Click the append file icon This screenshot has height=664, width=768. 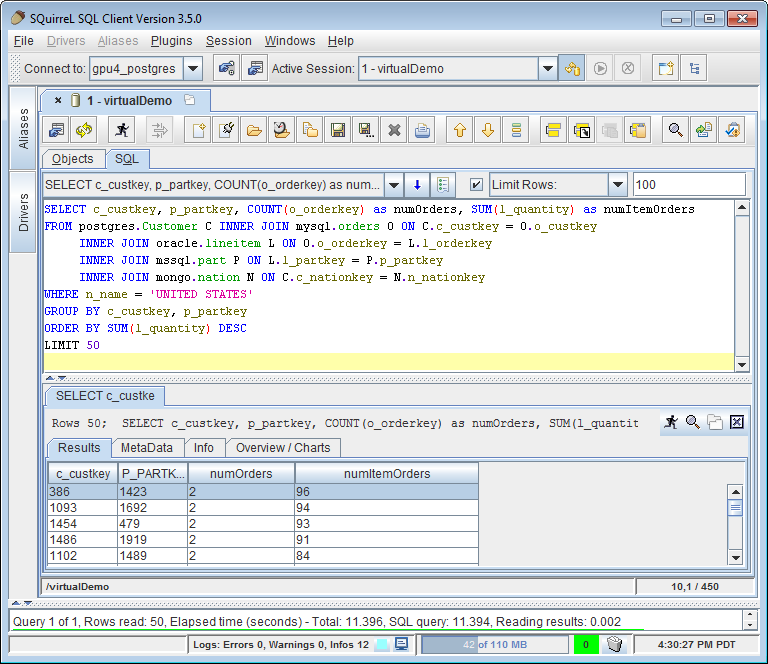[x=310, y=130]
